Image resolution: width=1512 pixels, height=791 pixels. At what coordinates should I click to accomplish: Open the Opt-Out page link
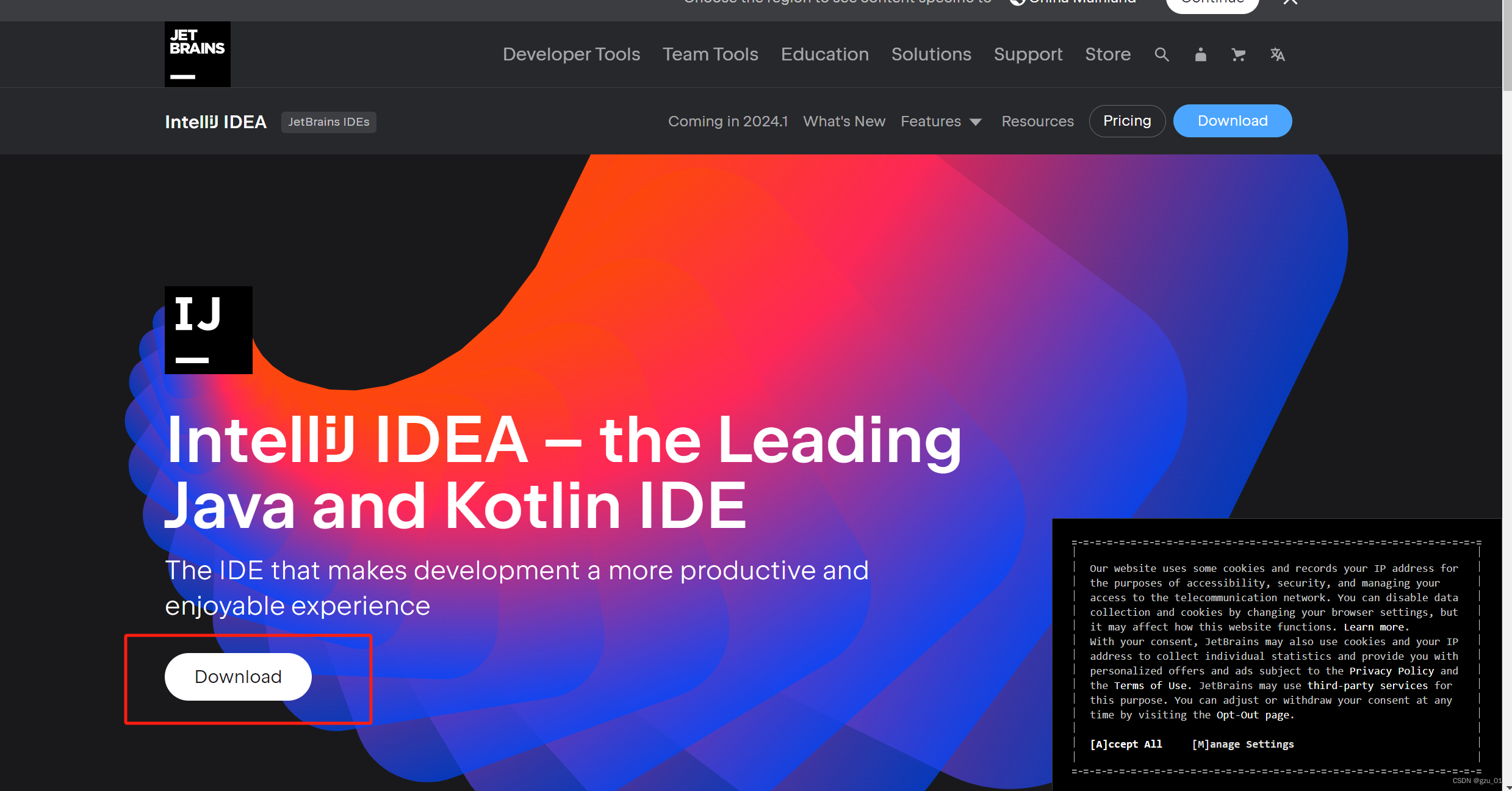1253,715
